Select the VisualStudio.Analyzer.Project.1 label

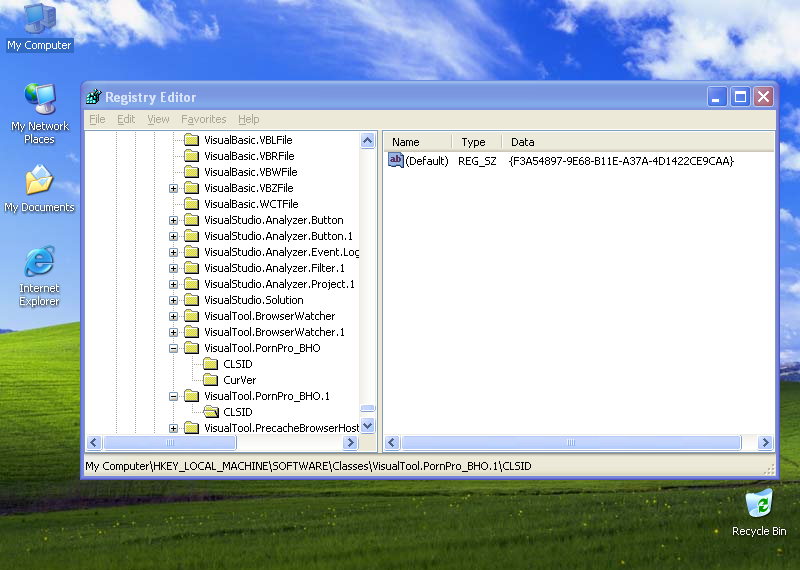pyautogui.click(x=279, y=284)
